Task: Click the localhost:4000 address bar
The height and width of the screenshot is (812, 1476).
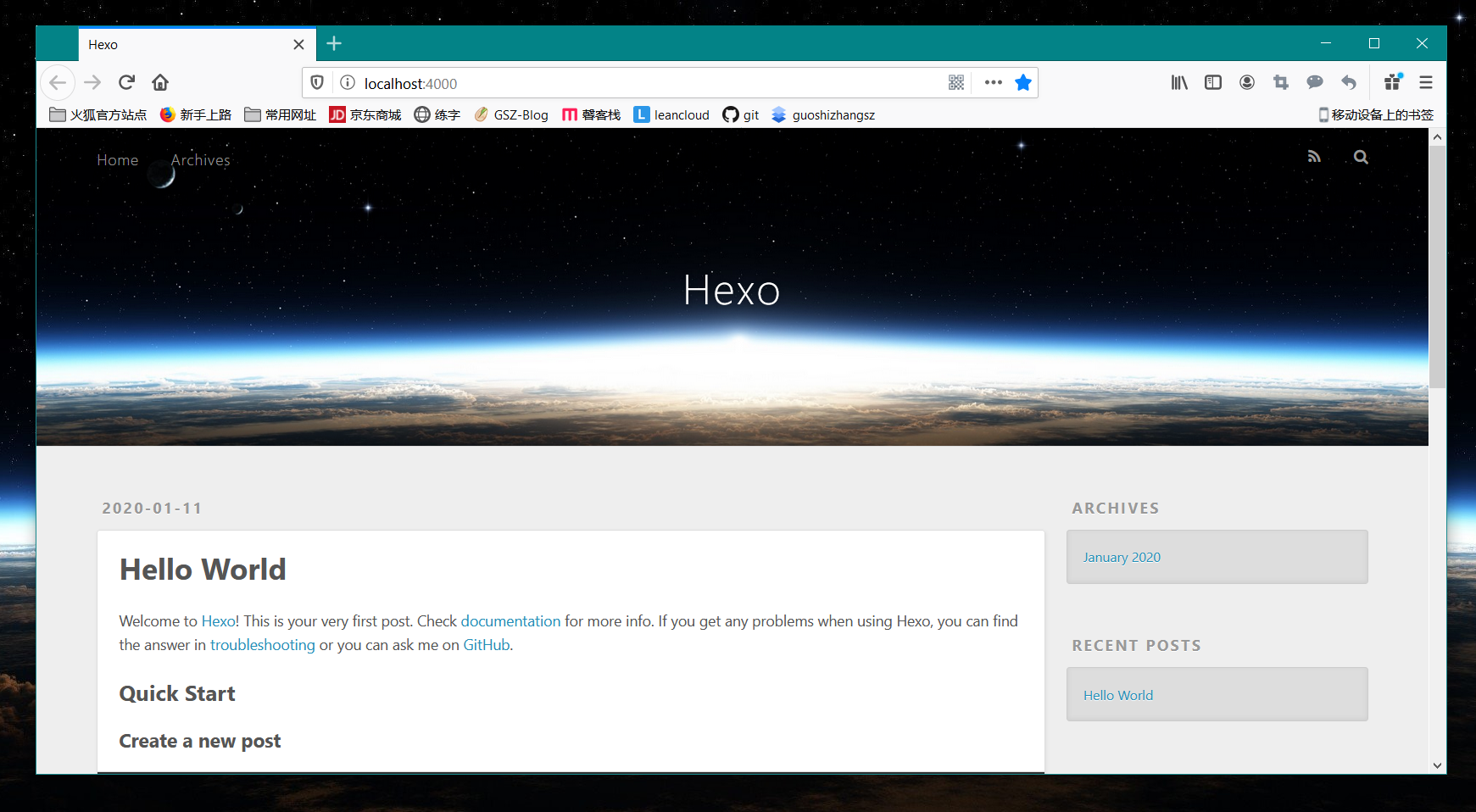Action: coord(644,83)
